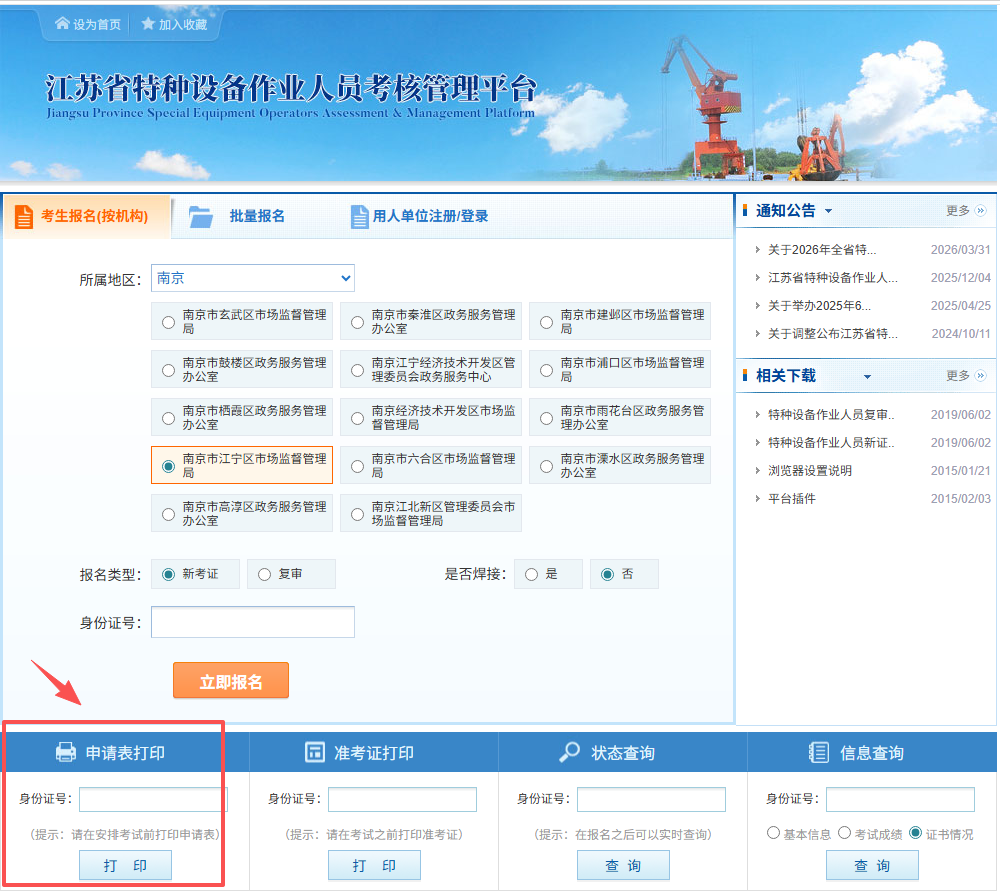Click the 准考证打印 panel icon
Image resolution: width=1000 pixels, height=895 pixels.
pos(315,752)
